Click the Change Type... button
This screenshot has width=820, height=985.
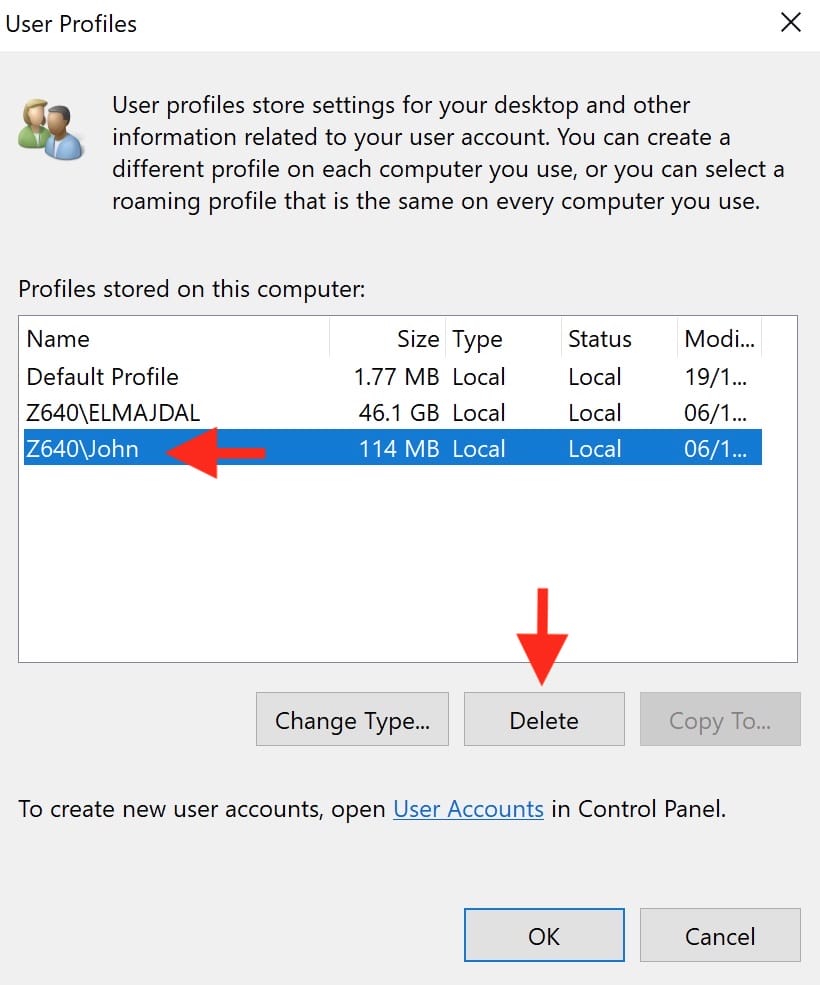pos(352,719)
